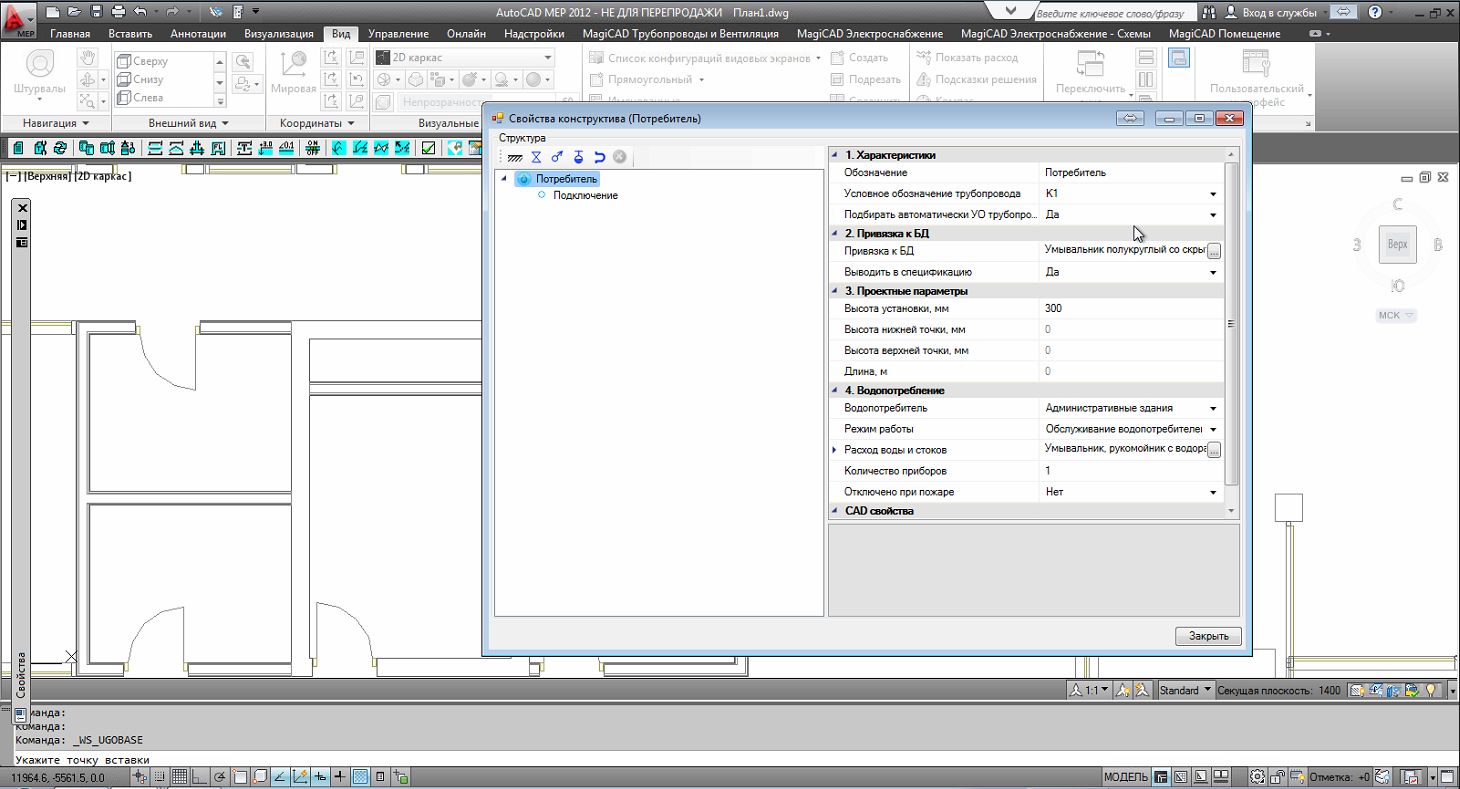Click the Print icon in quick access toolbar

tap(118, 11)
